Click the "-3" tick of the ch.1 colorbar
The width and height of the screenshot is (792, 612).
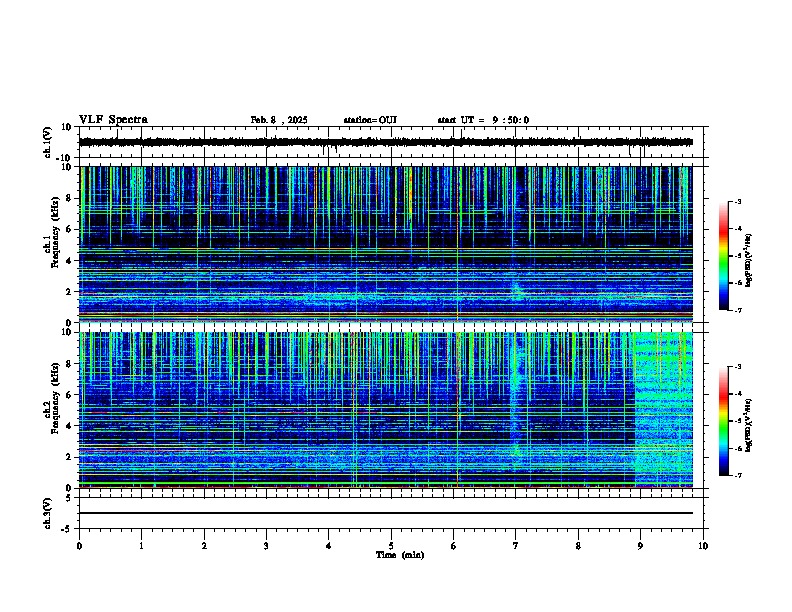[737, 201]
